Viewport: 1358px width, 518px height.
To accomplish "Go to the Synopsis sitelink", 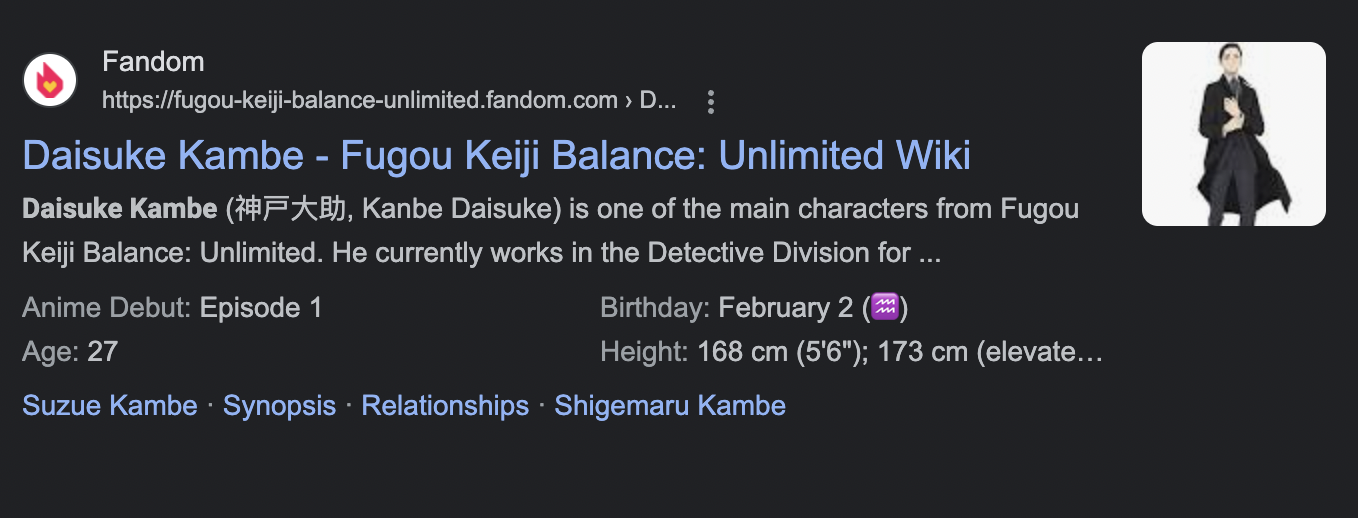I will pyautogui.click(x=279, y=405).
